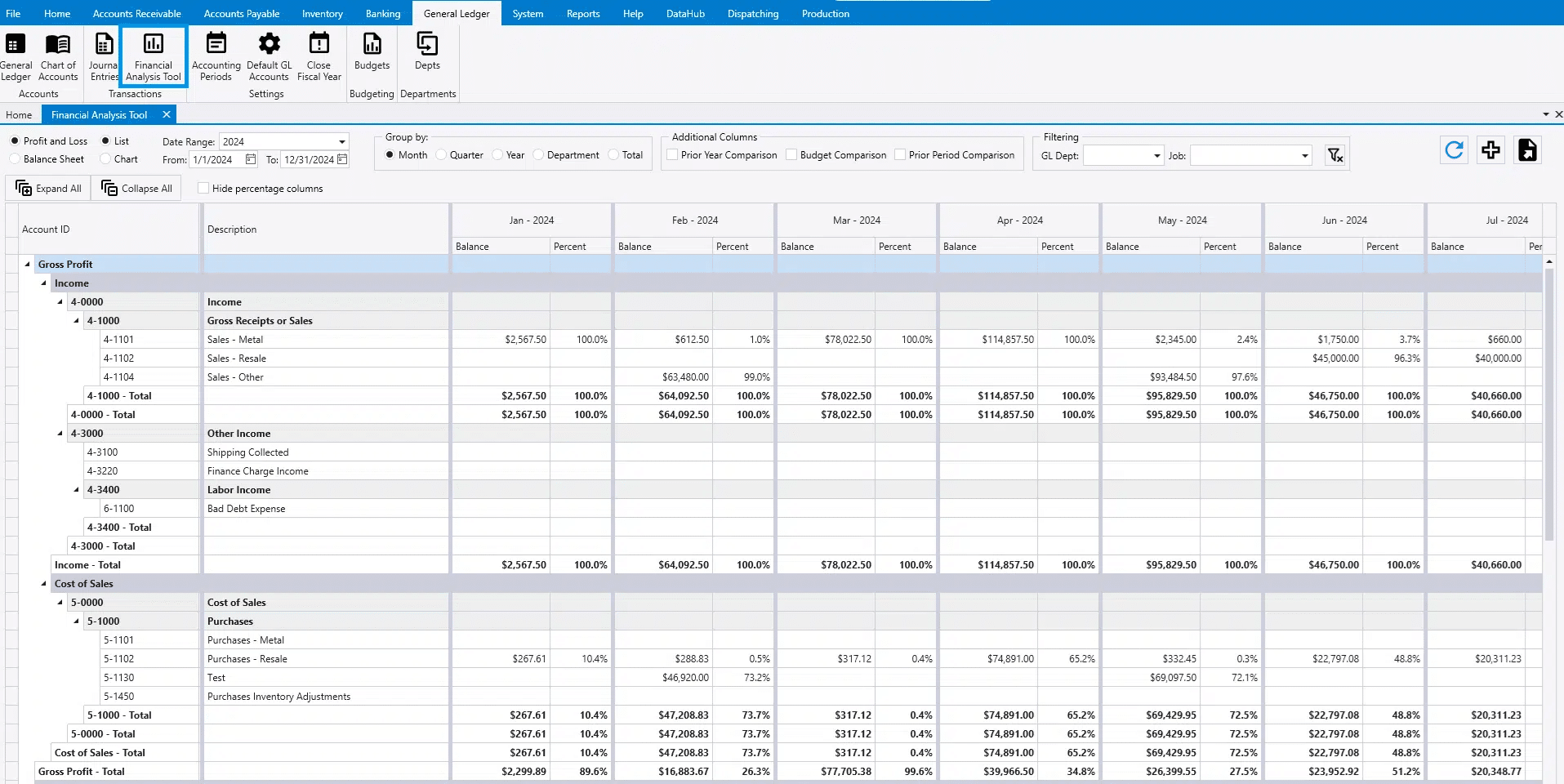
Task: Collapse the Cost of Sales tree section
Action: (x=44, y=584)
